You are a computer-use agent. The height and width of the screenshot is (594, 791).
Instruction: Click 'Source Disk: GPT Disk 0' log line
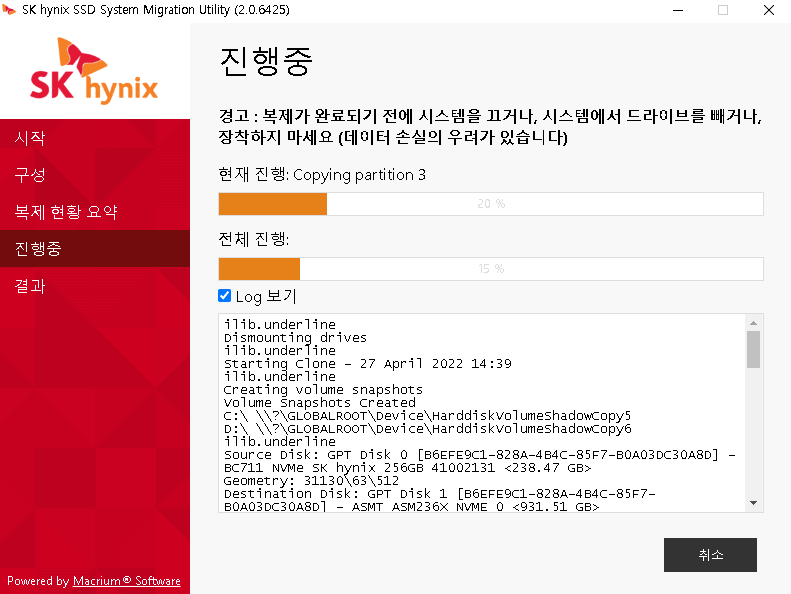[479, 455]
